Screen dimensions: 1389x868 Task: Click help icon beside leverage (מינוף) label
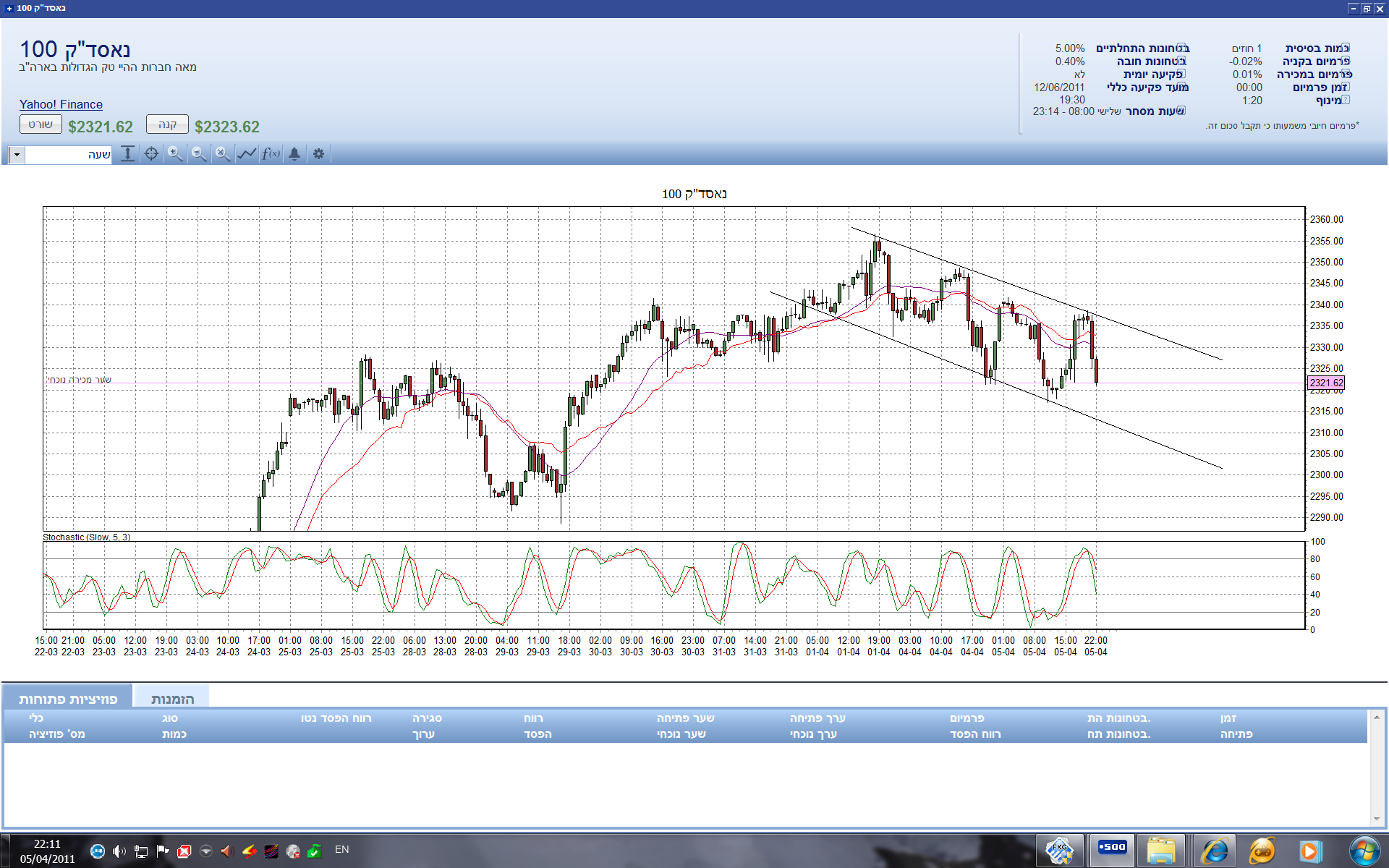pos(1346,100)
